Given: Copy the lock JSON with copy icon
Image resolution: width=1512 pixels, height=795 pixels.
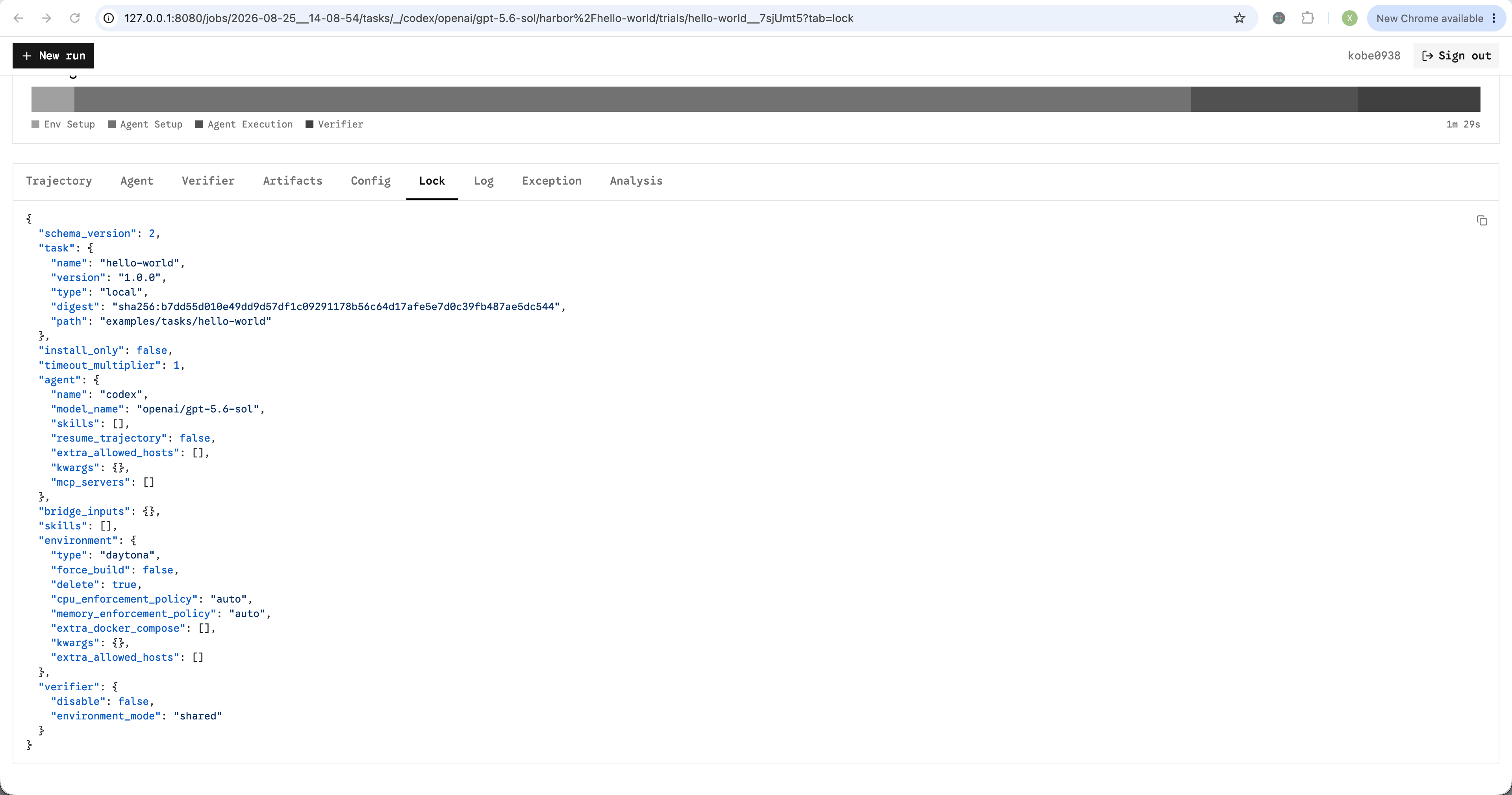Looking at the screenshot, I should 1481,221.
